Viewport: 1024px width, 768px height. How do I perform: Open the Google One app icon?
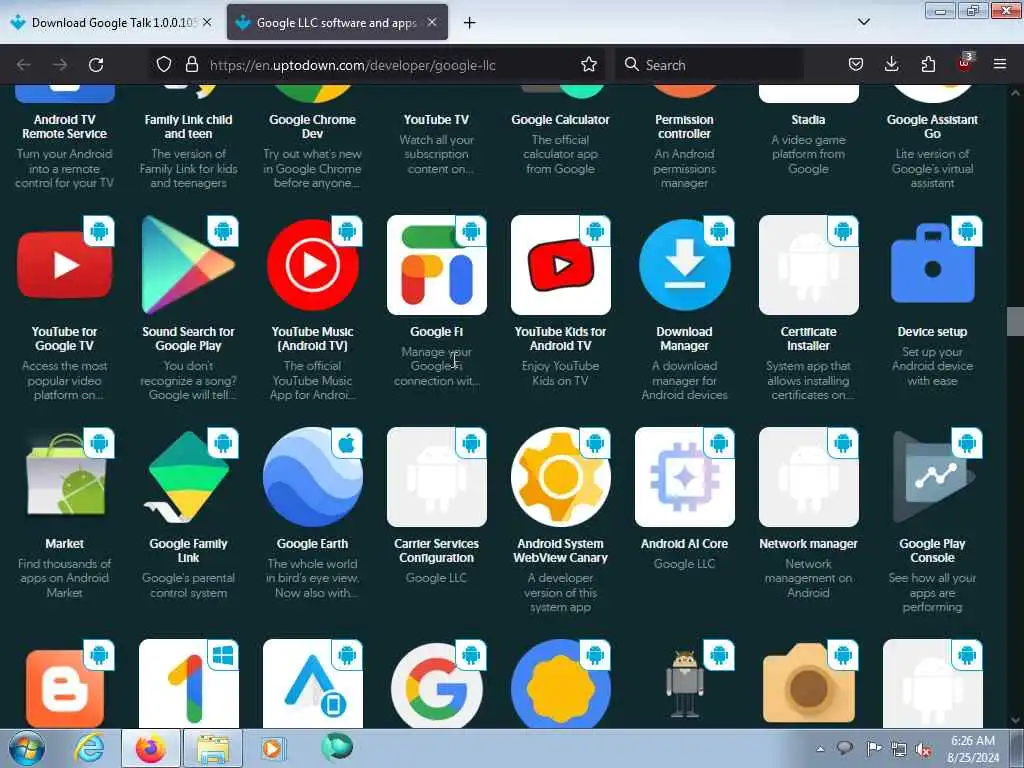[189, 684]
